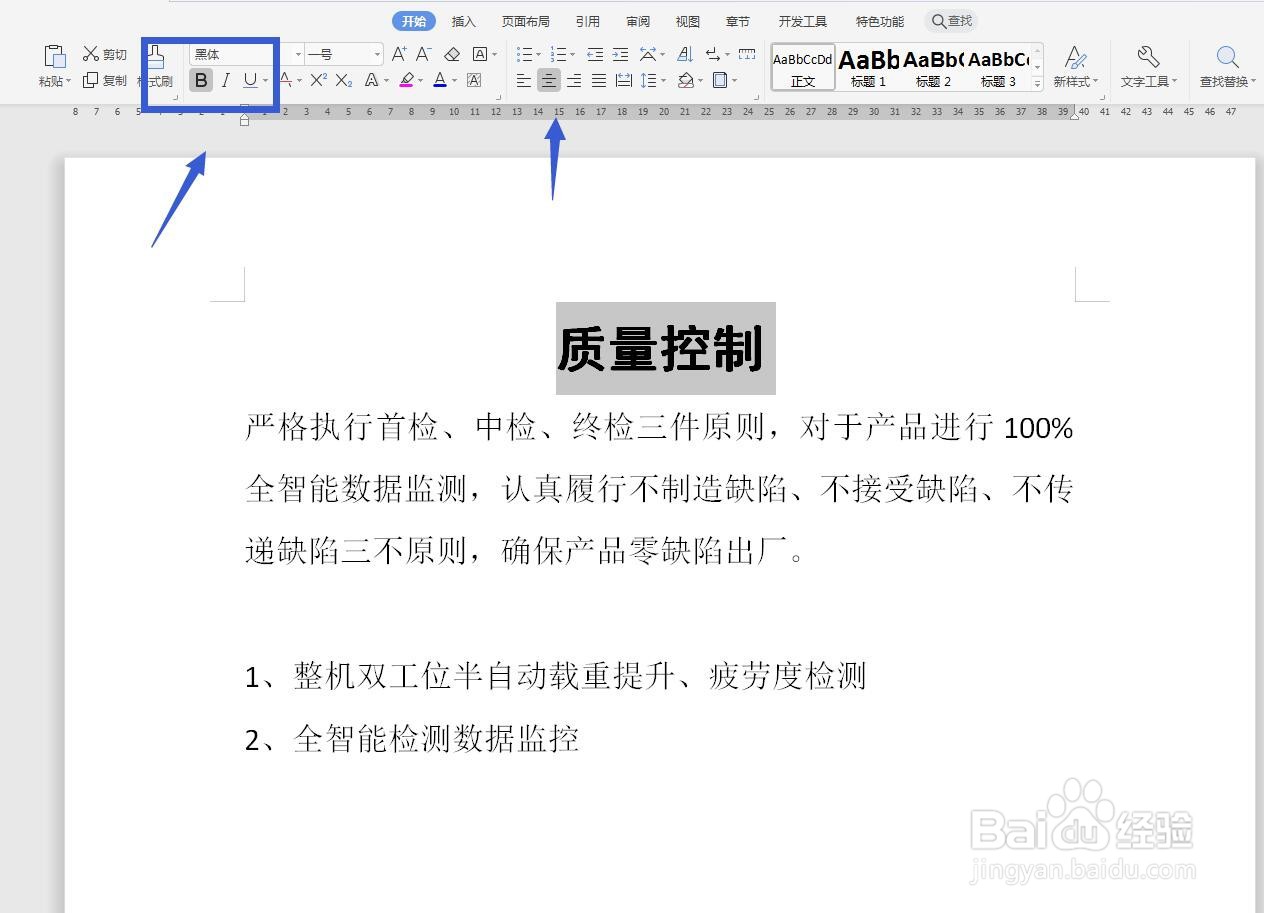Click the highlight color marker swatch

[407, 80]
